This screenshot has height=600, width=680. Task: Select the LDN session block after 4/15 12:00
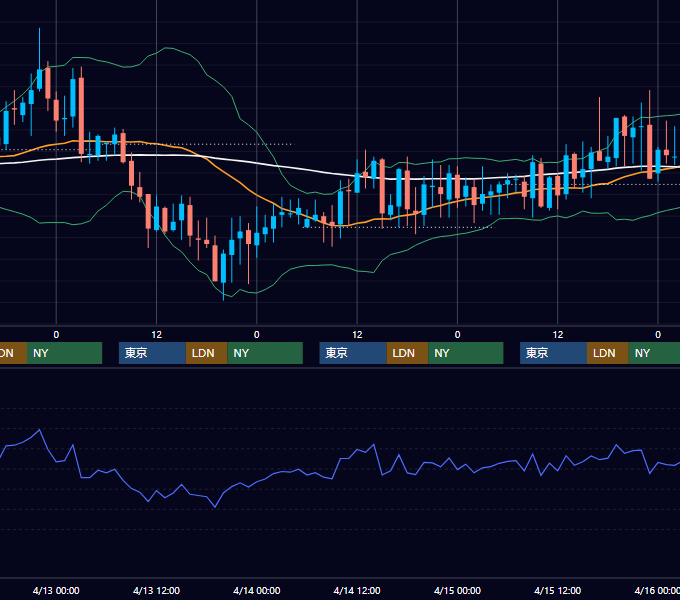608,353
